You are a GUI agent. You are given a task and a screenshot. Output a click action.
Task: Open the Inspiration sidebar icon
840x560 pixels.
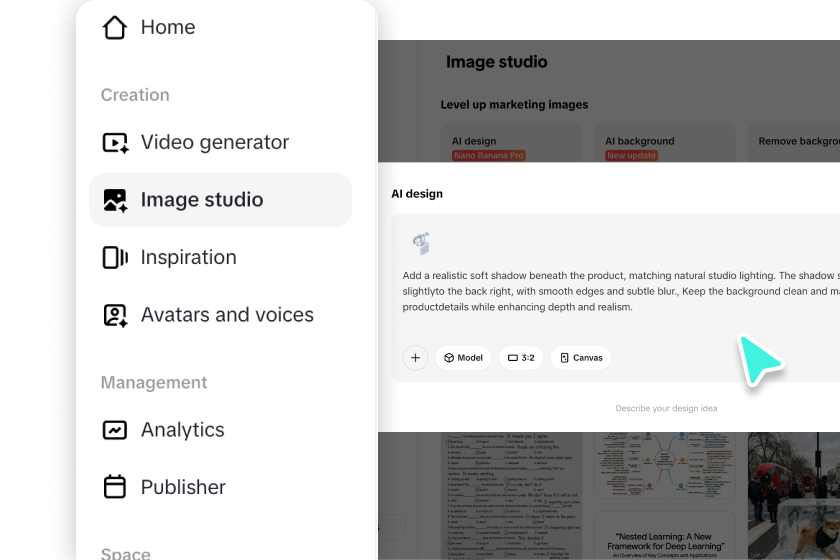115,257
